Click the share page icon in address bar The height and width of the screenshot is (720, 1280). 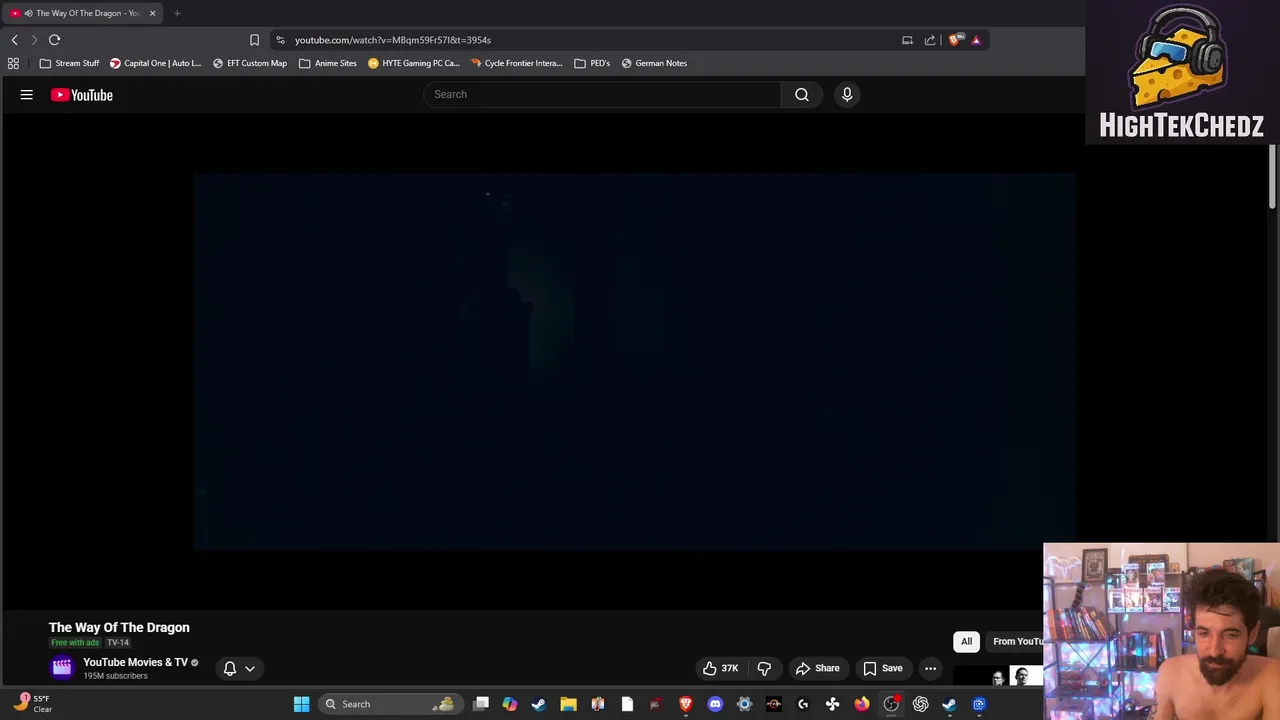[x=930, y=40]
